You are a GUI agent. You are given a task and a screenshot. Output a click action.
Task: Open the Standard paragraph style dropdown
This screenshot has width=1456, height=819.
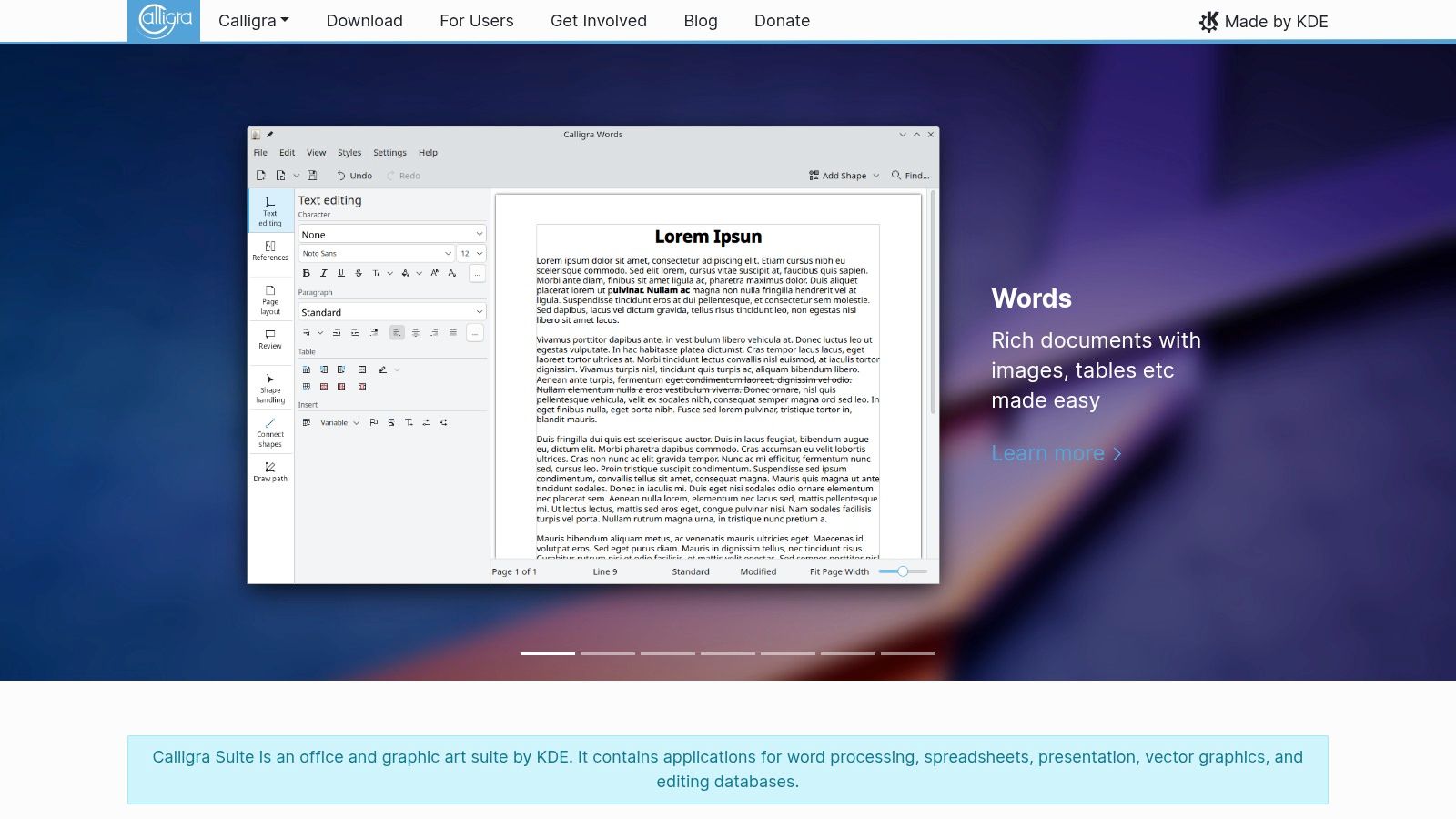coord(392,312)
